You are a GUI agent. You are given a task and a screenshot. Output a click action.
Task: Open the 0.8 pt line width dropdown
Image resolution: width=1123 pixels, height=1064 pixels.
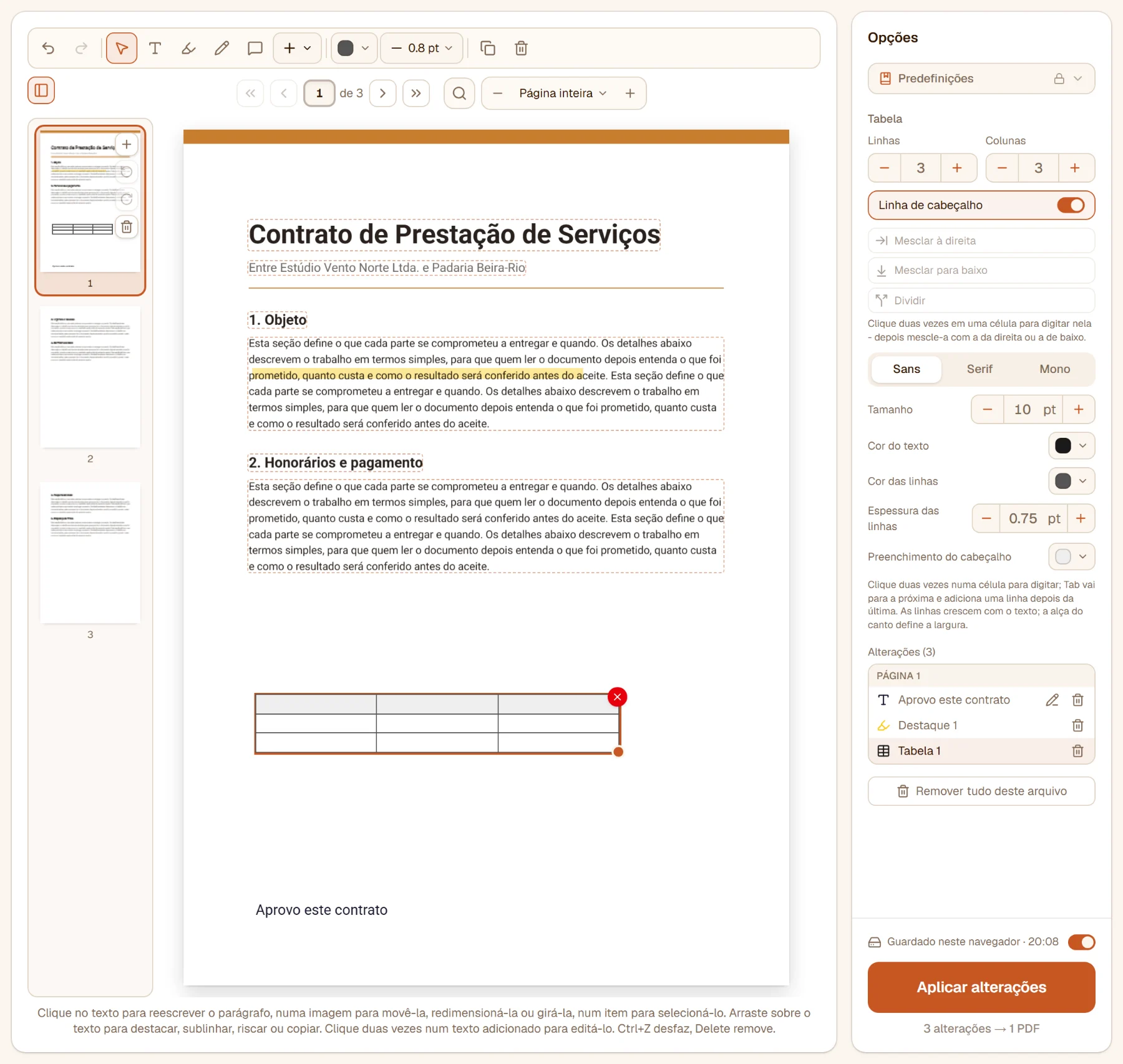[x=422, y=48]
